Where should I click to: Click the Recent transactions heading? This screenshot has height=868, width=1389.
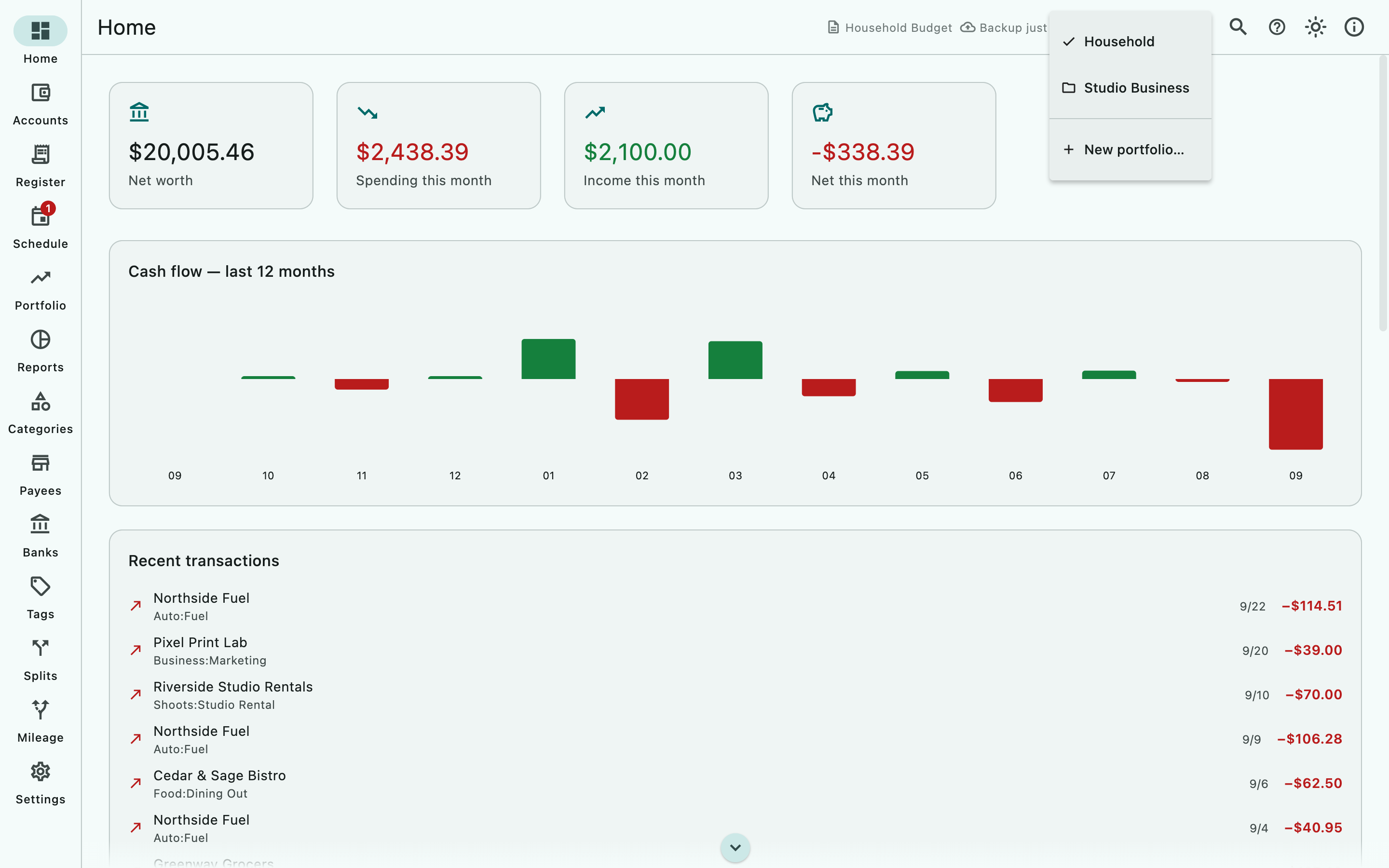[x=204, y=561]
